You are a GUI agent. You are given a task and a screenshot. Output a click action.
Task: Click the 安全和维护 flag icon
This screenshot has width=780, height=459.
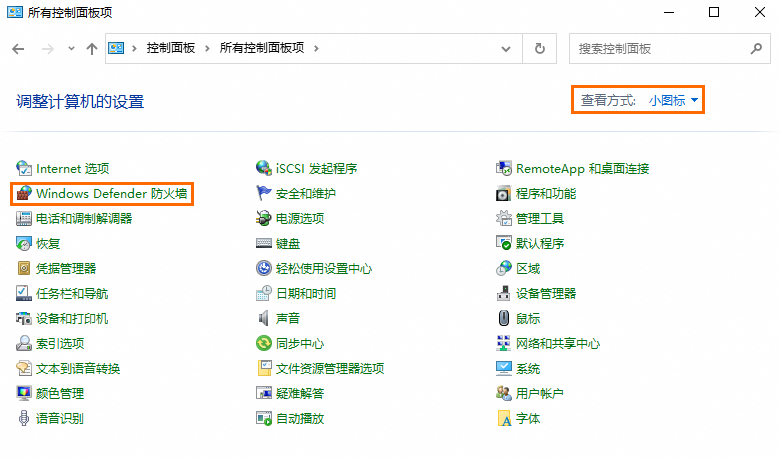click(x=264, y=194)
